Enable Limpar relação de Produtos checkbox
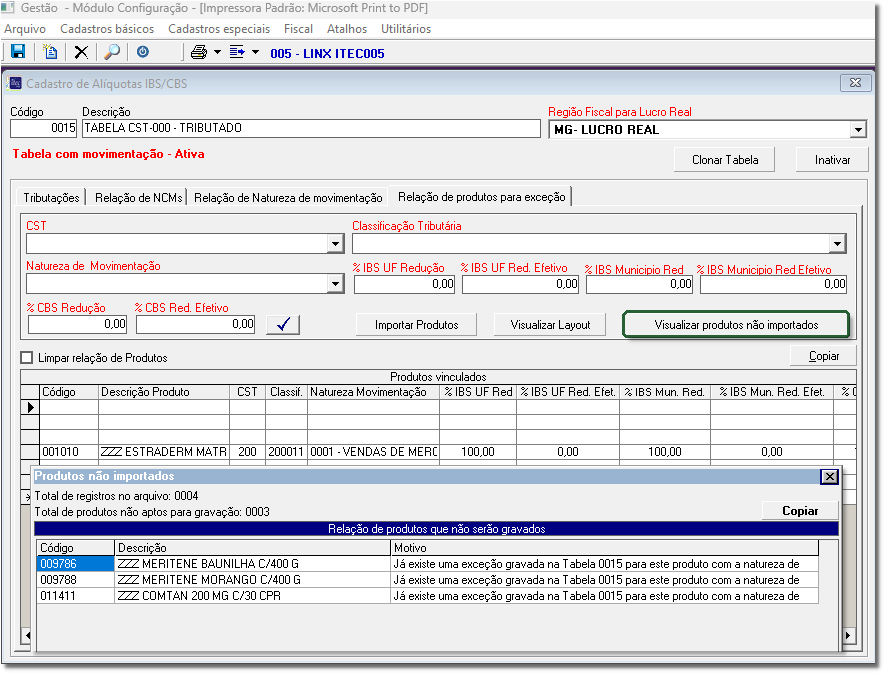The width and height of the screenshot is (884, 673). click(x=27, y=357)
